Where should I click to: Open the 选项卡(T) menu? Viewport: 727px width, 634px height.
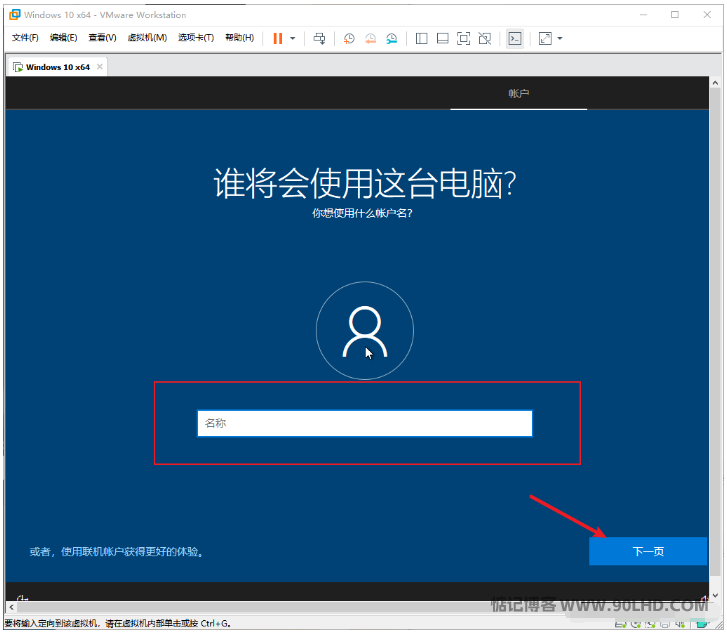(x=196, y=38)
